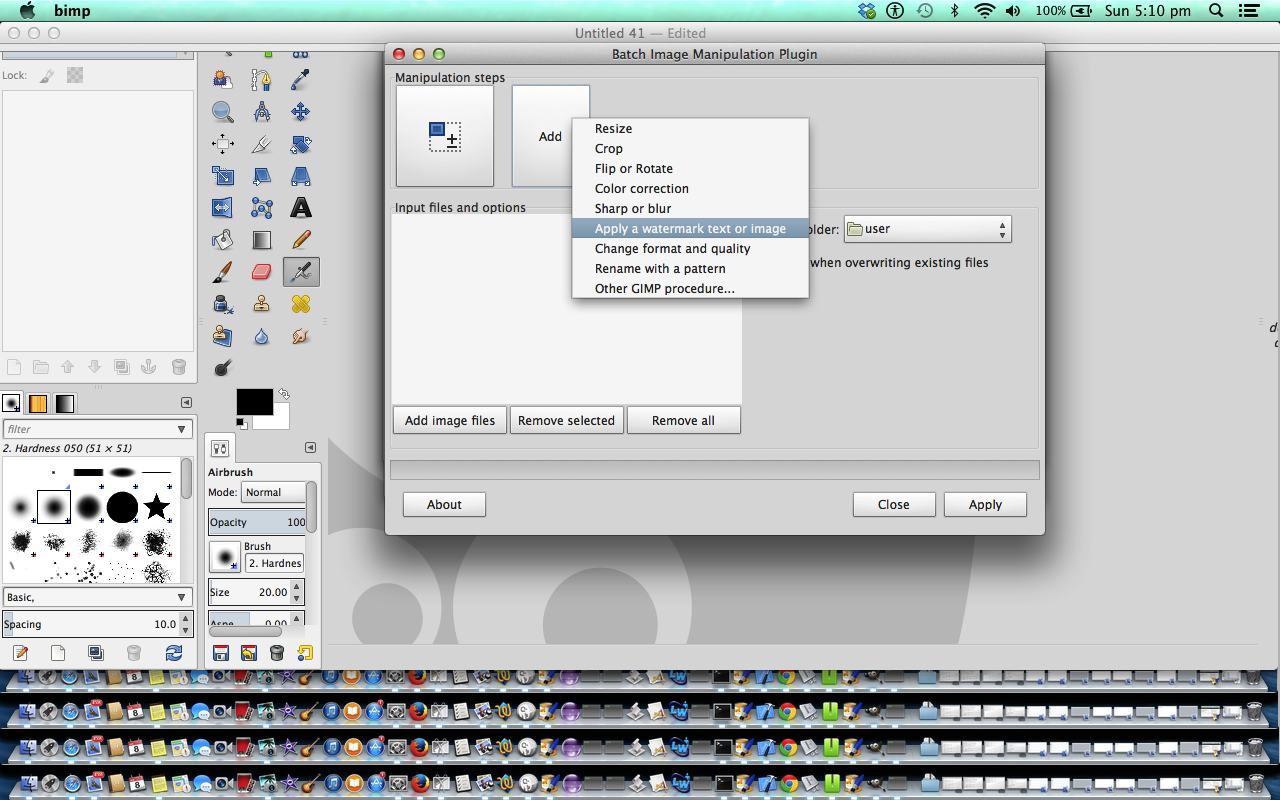Select the Ink tool
This screenshot has height=800, width=1280.
point(222,304)
